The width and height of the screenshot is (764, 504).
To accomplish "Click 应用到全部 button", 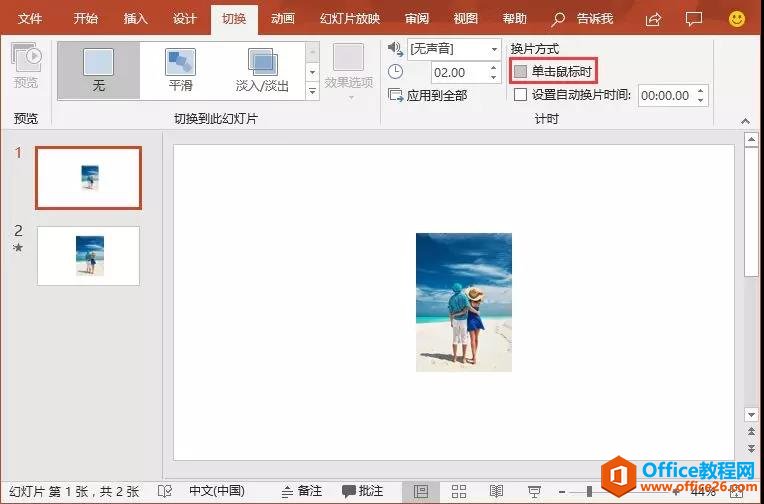I will click(428, 95).
